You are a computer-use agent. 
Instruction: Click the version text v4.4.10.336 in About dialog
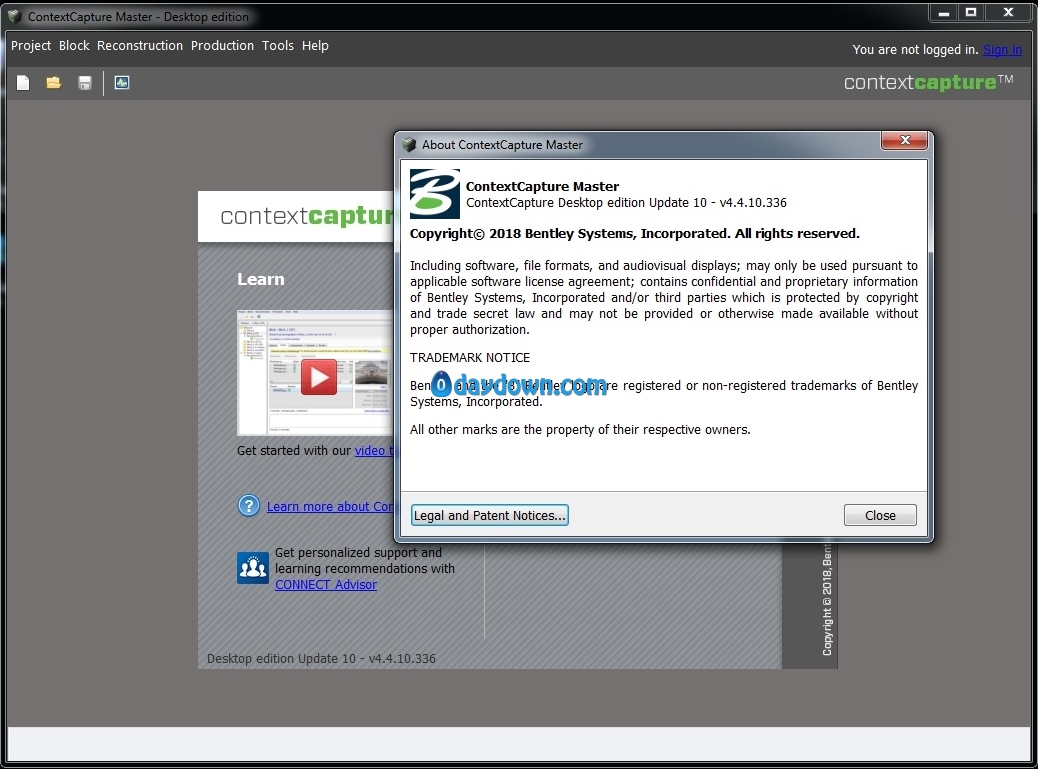point(753,203)
